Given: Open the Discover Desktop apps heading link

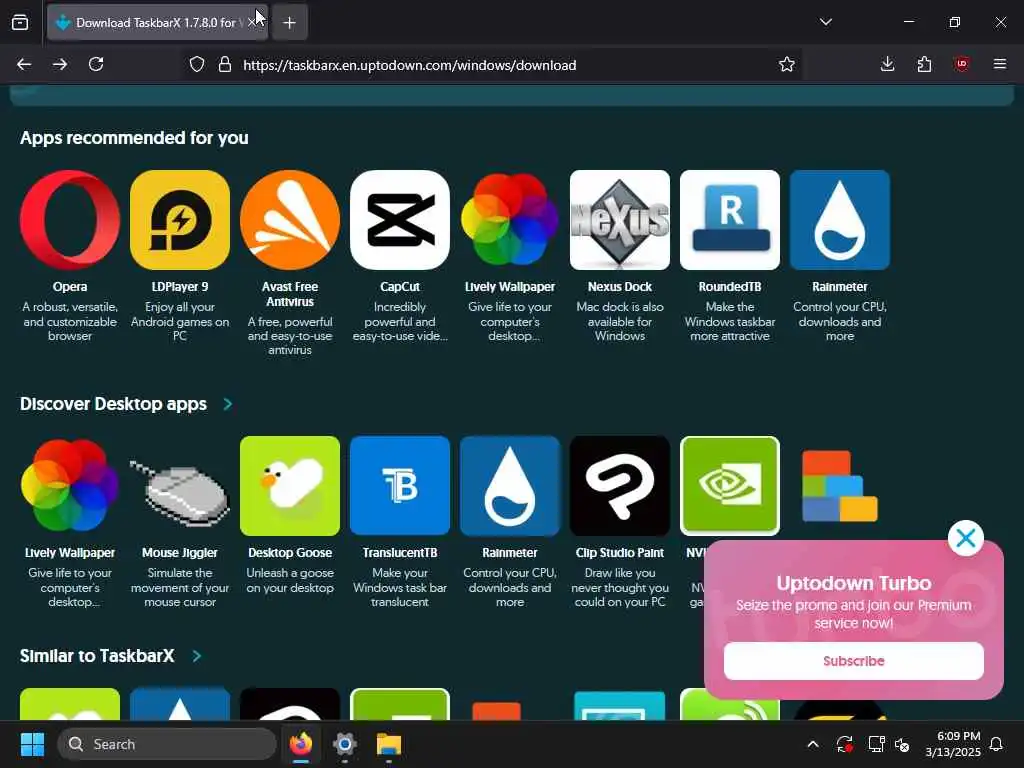Looking at the screenshot, I should tap(113, 404).
